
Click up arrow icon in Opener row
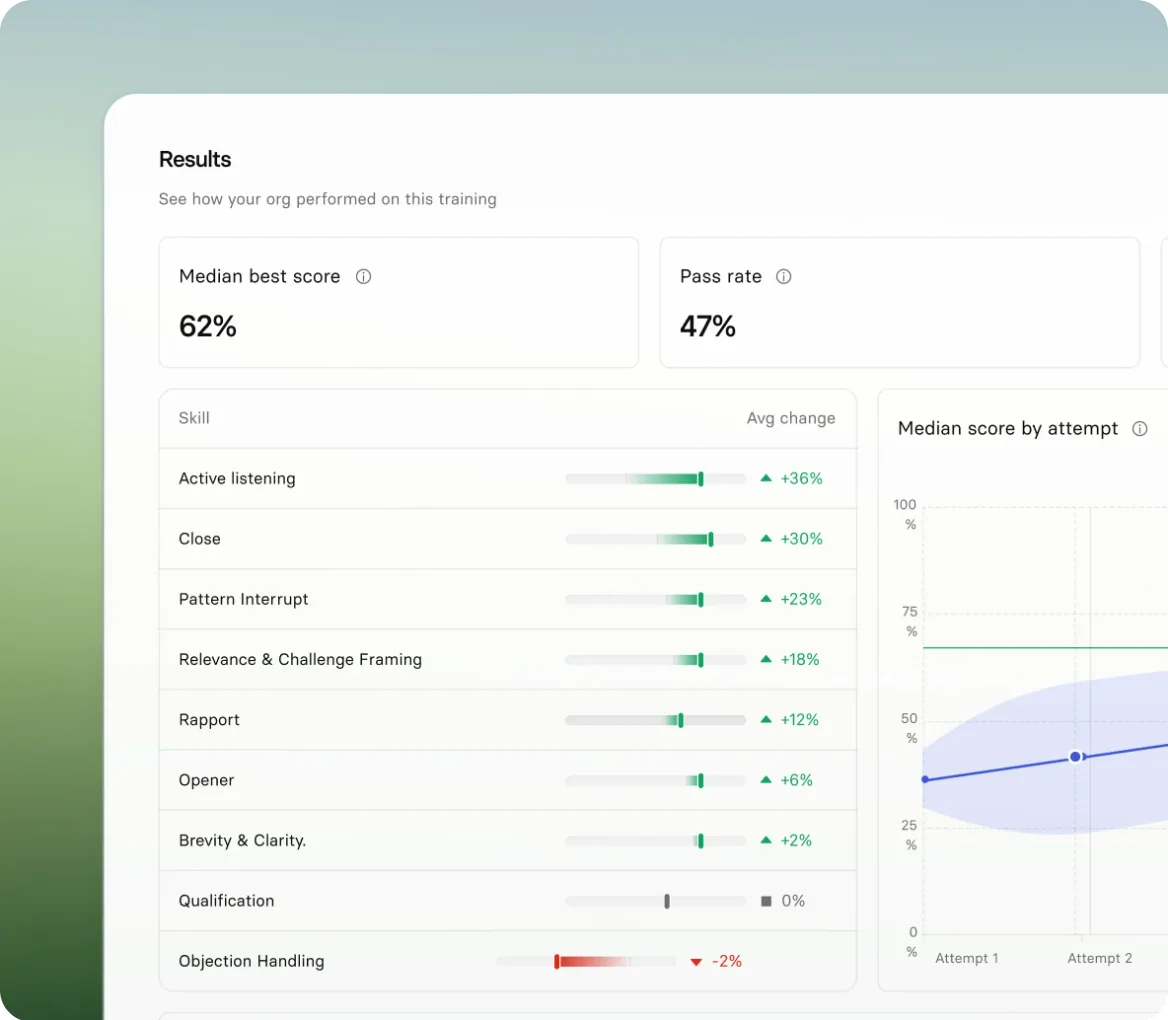click(x=766, y=780)
